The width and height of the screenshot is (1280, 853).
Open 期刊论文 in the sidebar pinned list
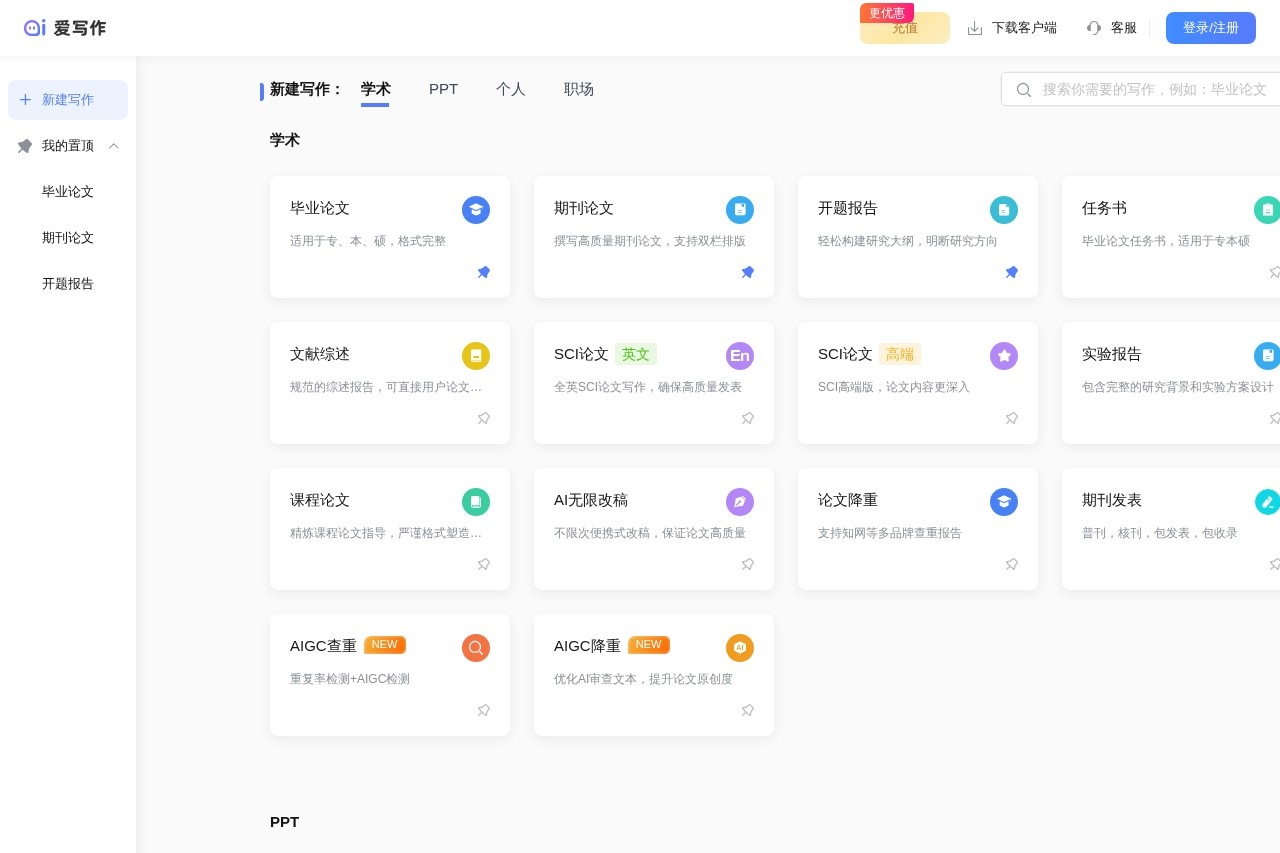pyautogui.click(x=68, y=238)
